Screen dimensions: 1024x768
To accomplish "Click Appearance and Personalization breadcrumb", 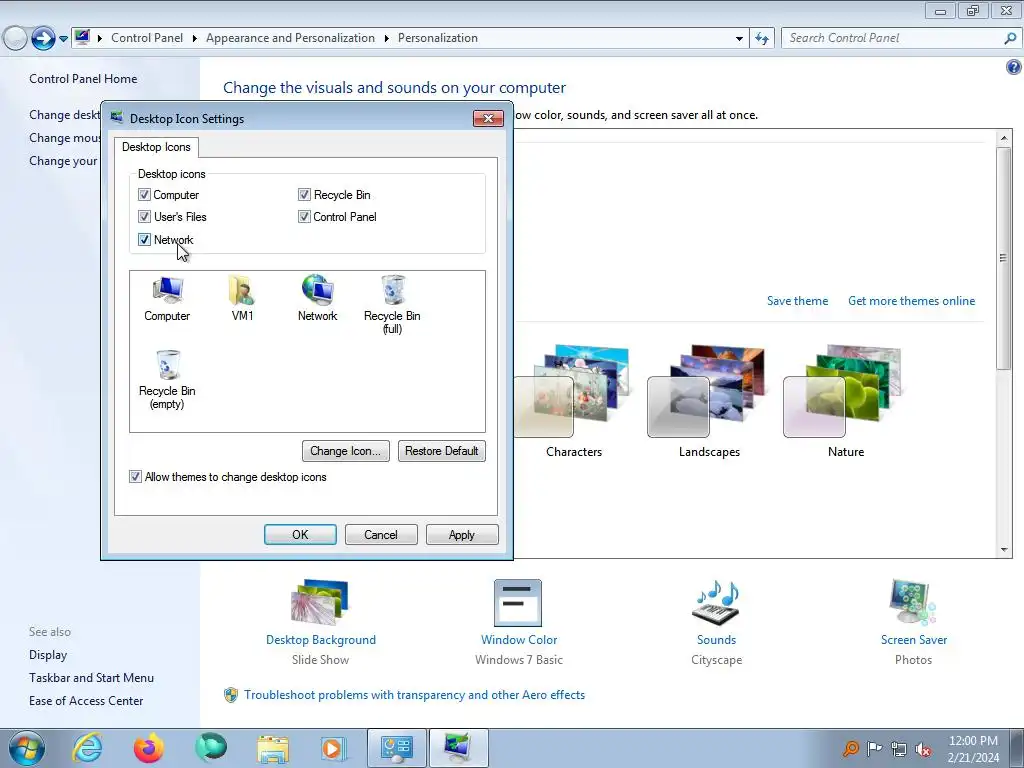I will (x=291, y=38).
